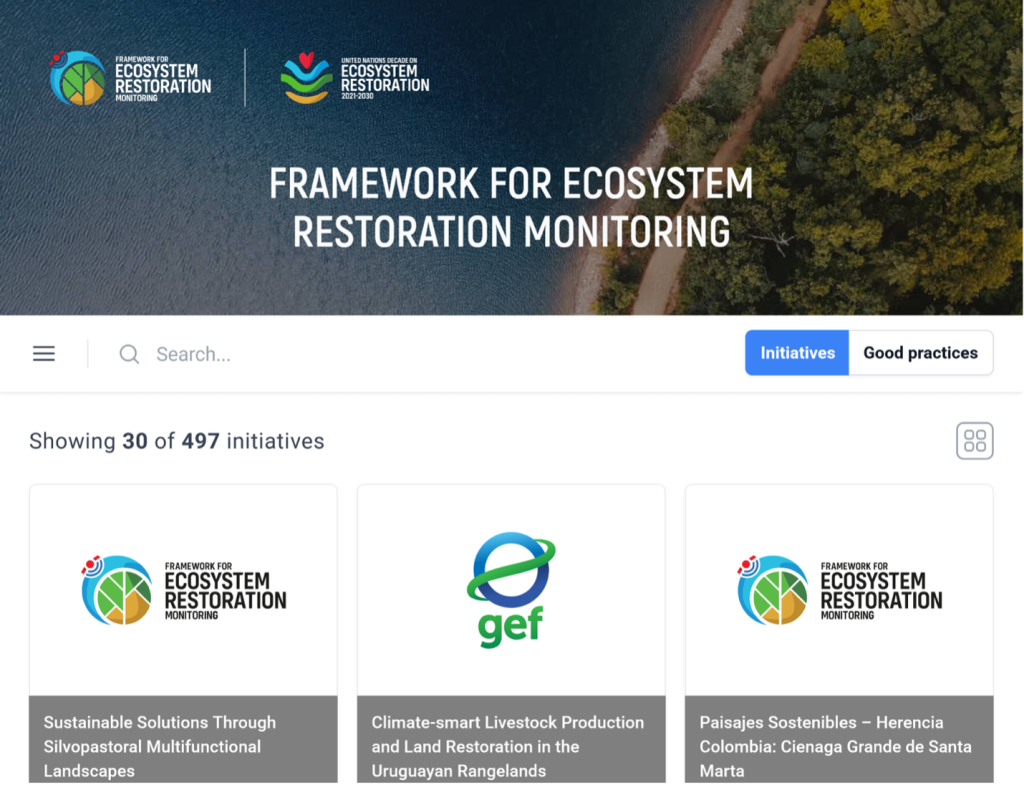Click the magnifying glass search icon
The width and height of the screenshot is (1024, 785).
coord(129,354)
